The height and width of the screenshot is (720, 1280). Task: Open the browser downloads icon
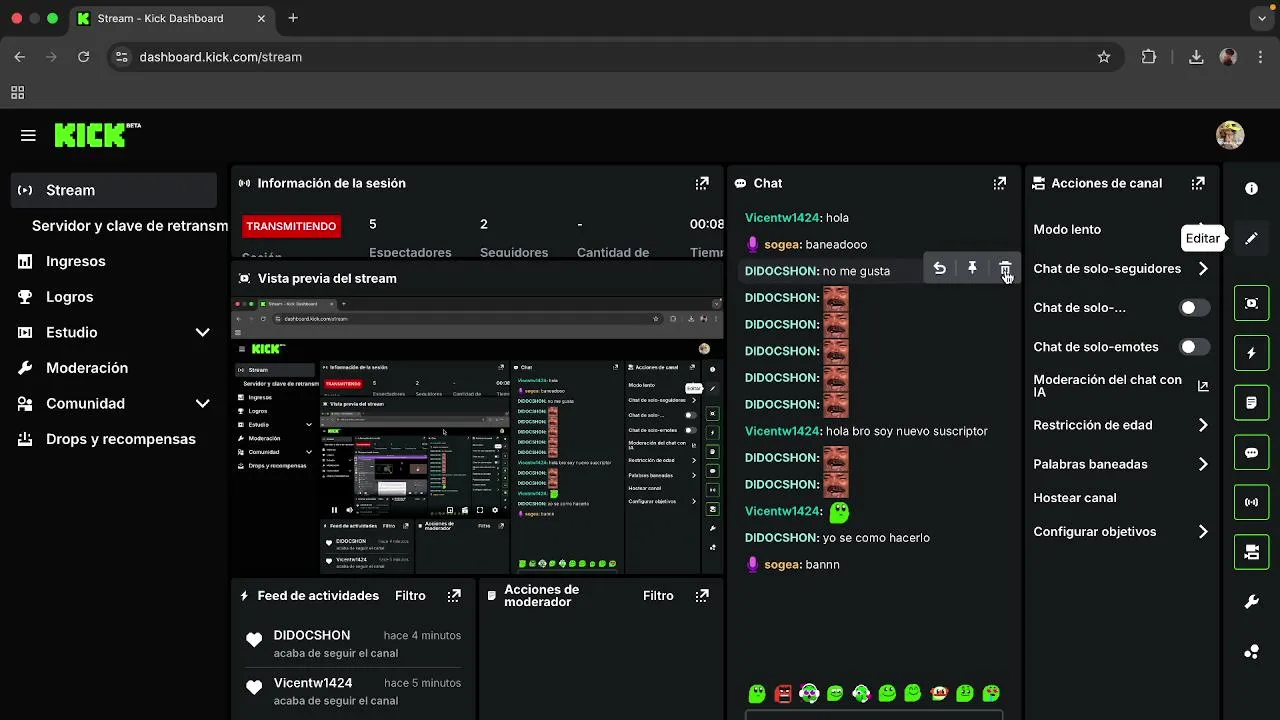tap(1196, 57)
